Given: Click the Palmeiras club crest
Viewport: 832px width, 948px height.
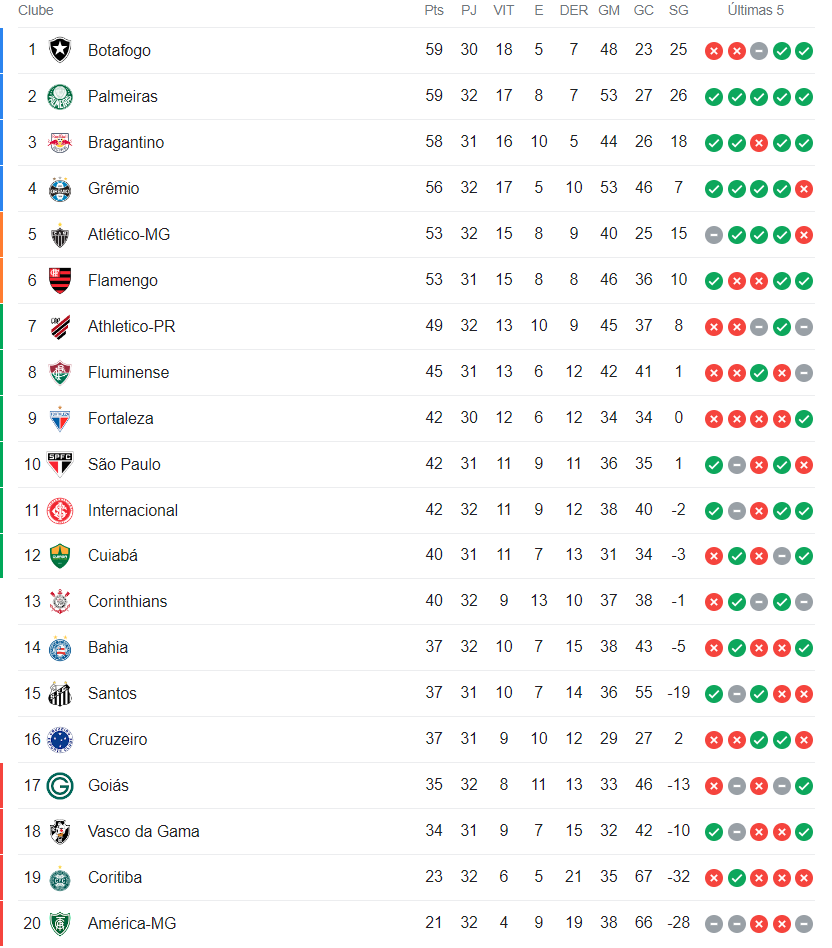Looking at the screenshot, I should (x=60, y=96).
